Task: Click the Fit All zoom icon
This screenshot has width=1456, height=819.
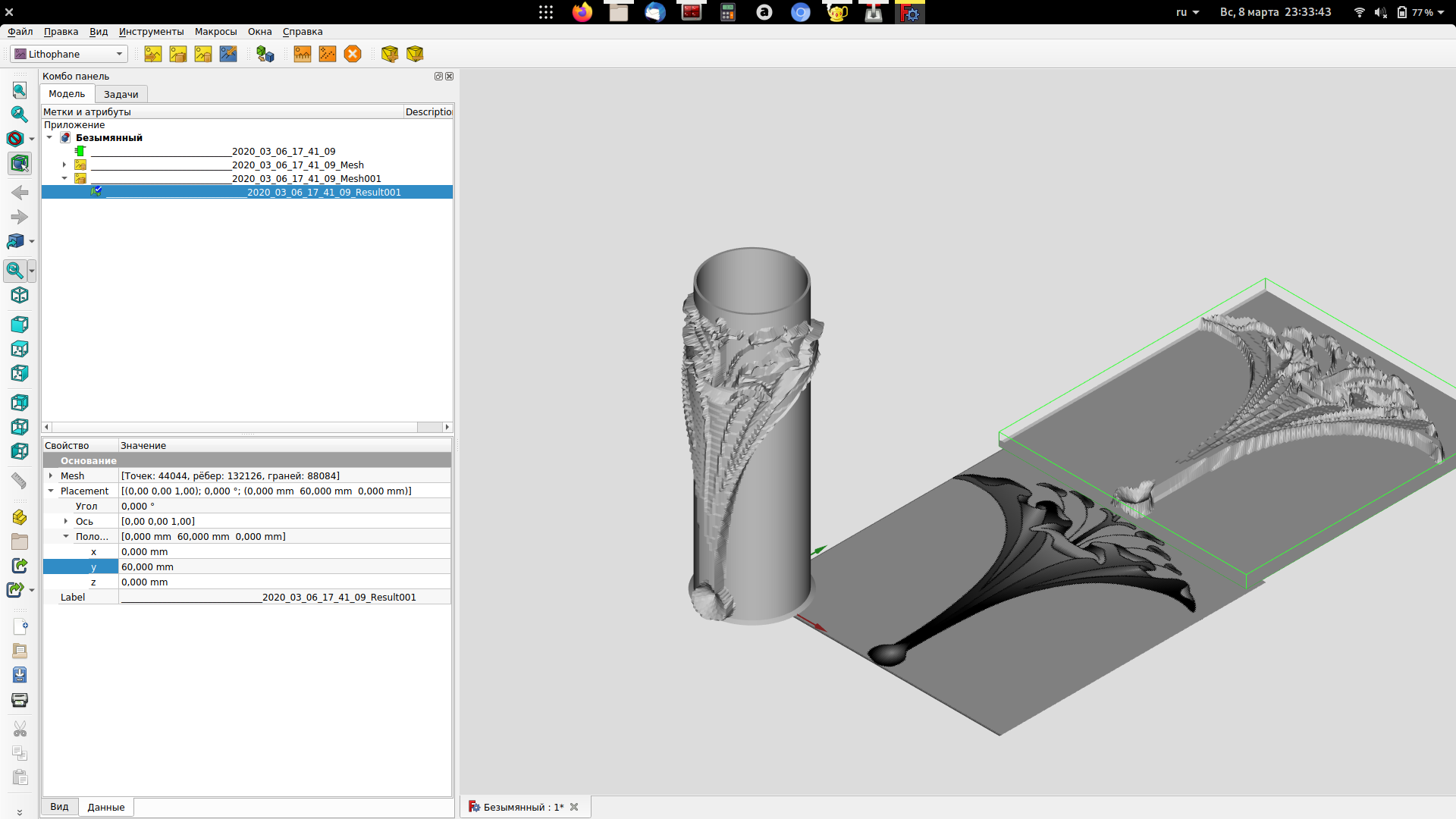Action: point(20,91)
